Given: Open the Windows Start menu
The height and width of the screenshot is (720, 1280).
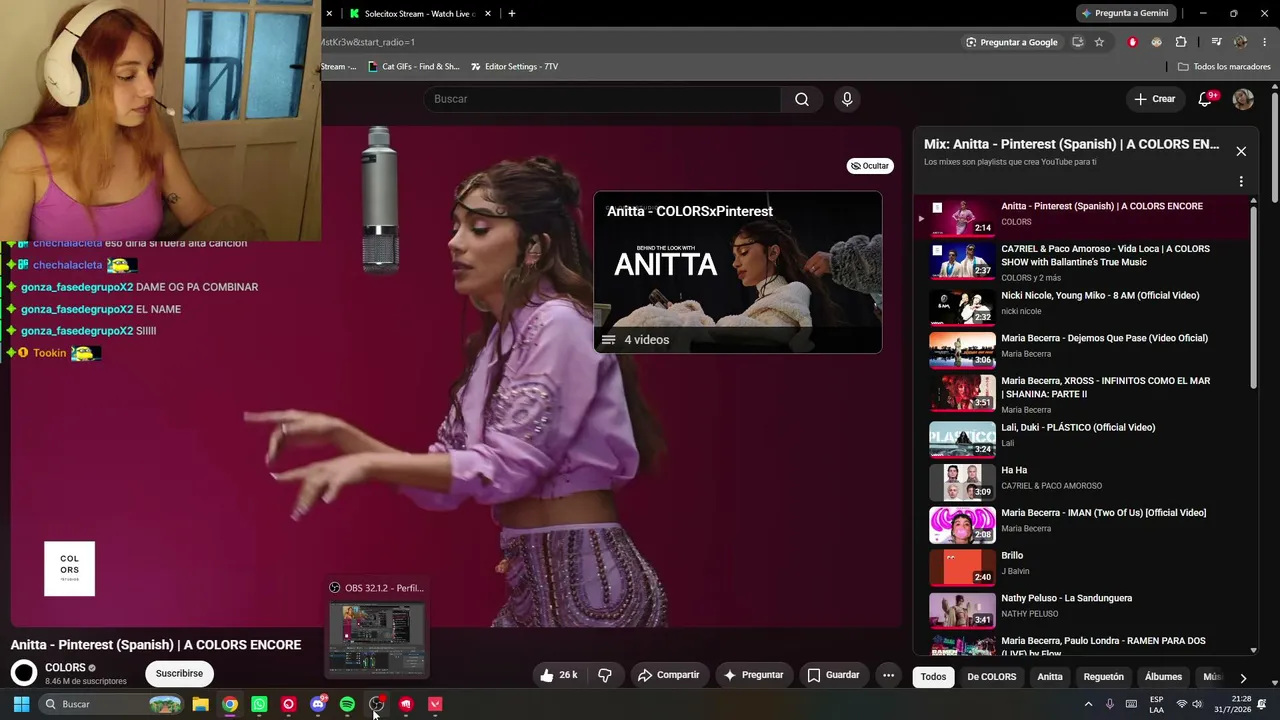Looking at the screenshot, I should pos(21,704).
